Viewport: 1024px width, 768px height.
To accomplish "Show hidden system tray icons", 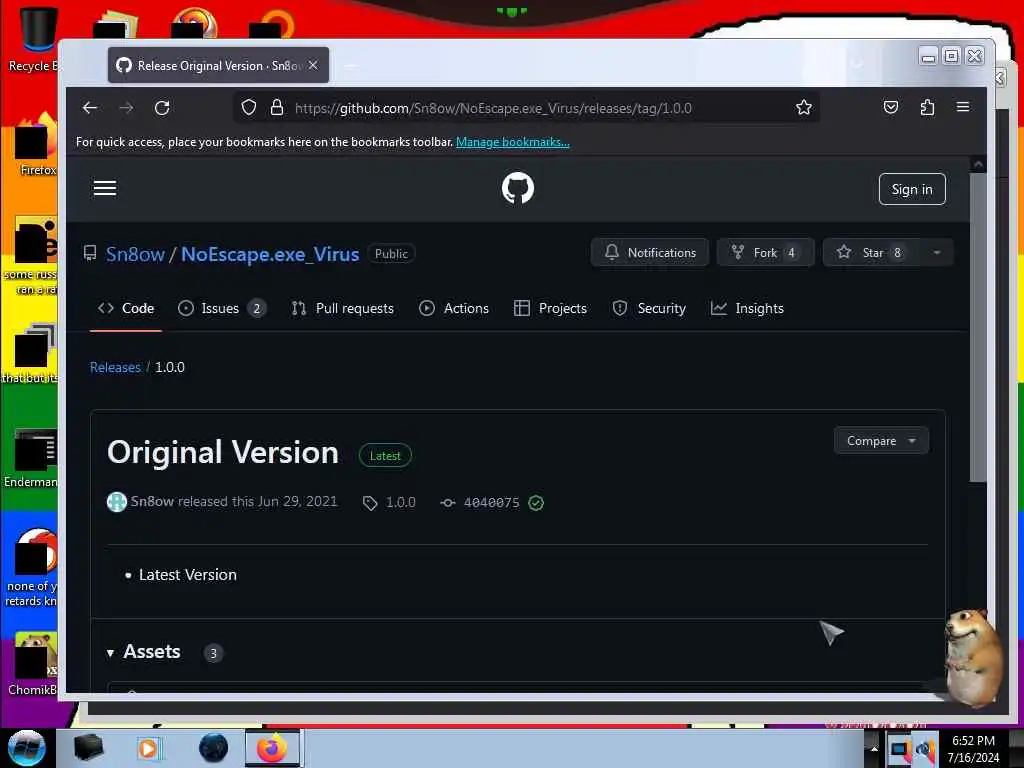I will click(874, 748).
